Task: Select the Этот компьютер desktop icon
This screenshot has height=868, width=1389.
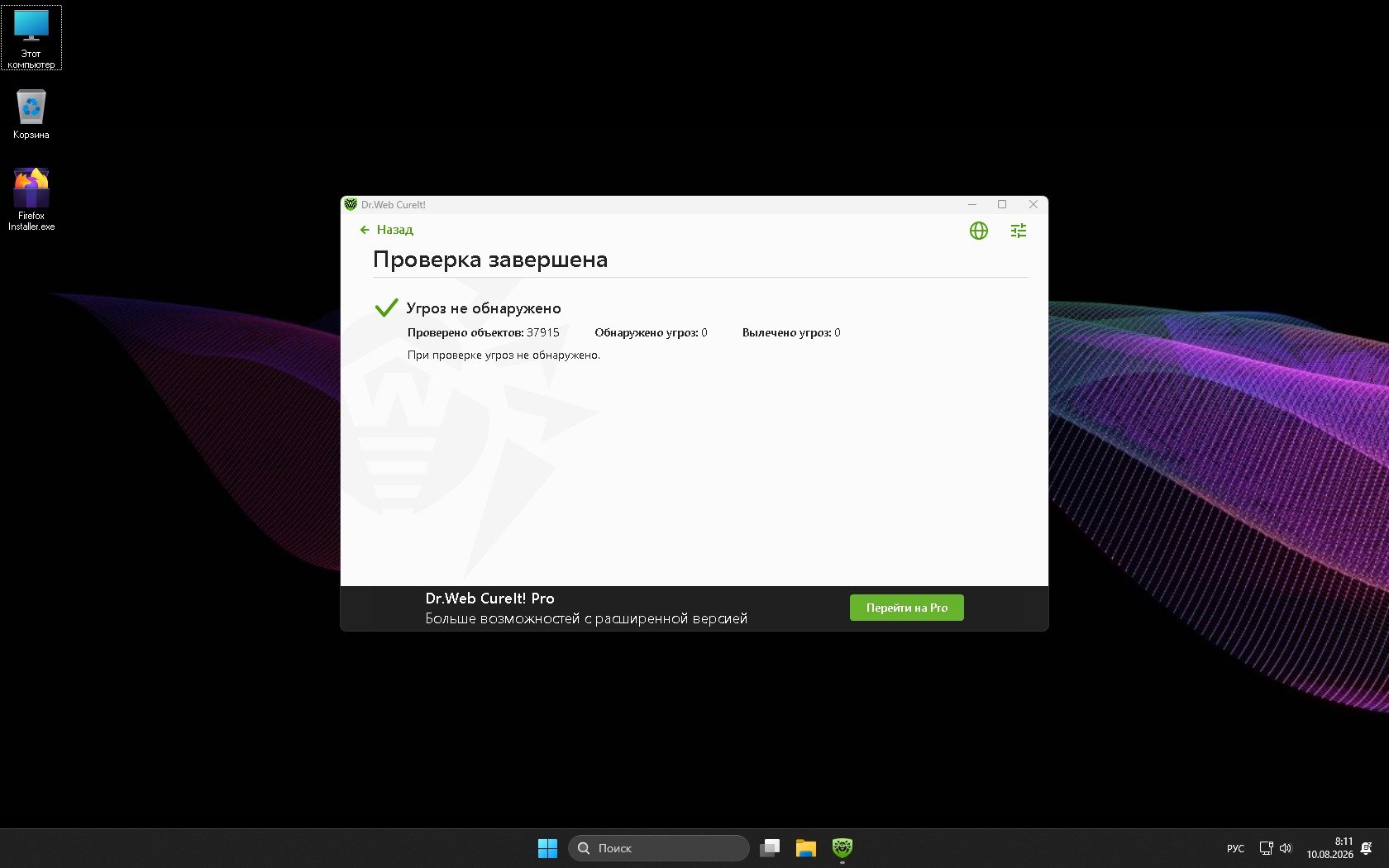Action: (31, 38)
